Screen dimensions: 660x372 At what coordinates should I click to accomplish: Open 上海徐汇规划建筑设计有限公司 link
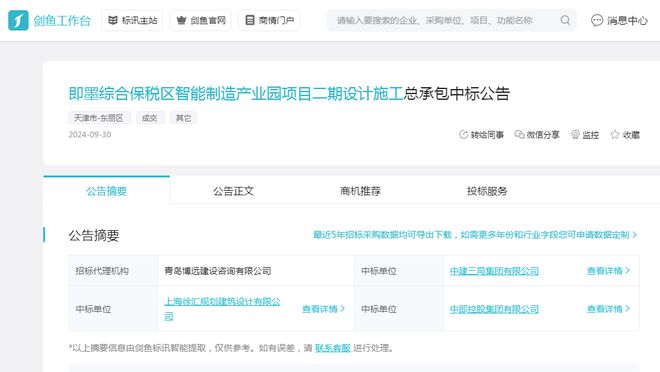coord(222,309)
